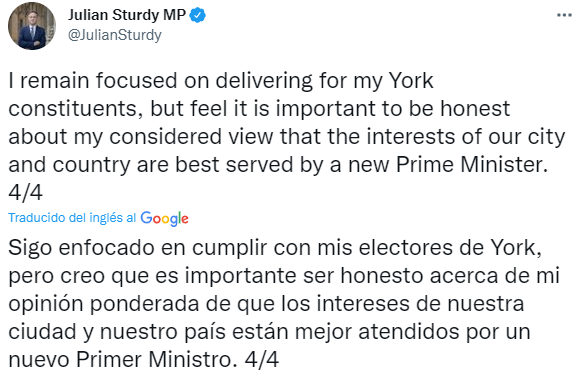Click the colorful Google logo
The height and width of the screenshot is (386, 579).
(164, 218)
